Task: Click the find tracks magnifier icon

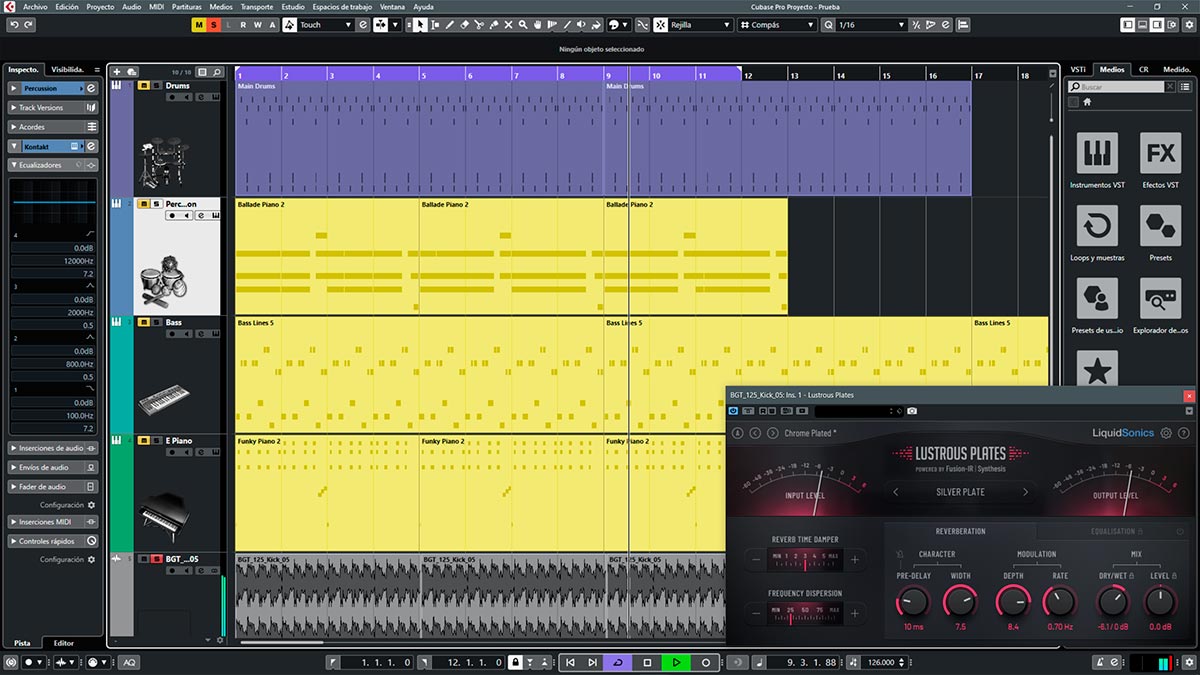Action: pos(217,72)
